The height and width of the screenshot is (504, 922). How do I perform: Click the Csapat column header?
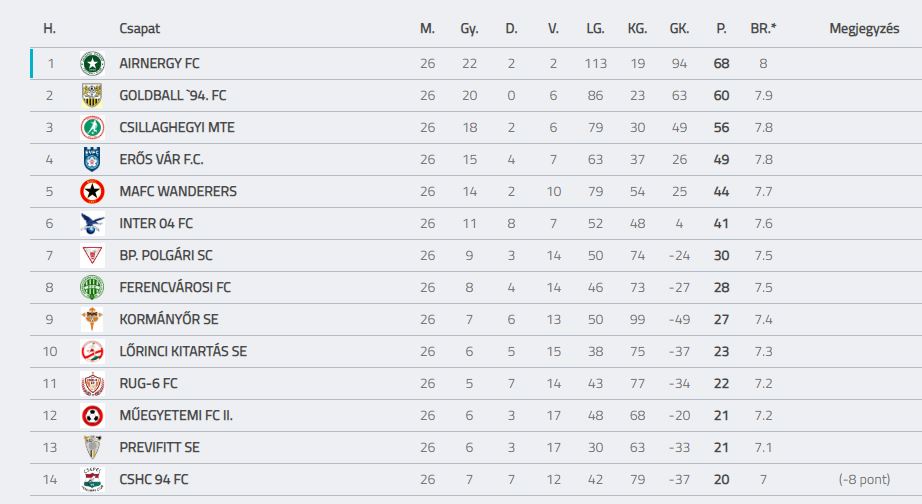139,28
